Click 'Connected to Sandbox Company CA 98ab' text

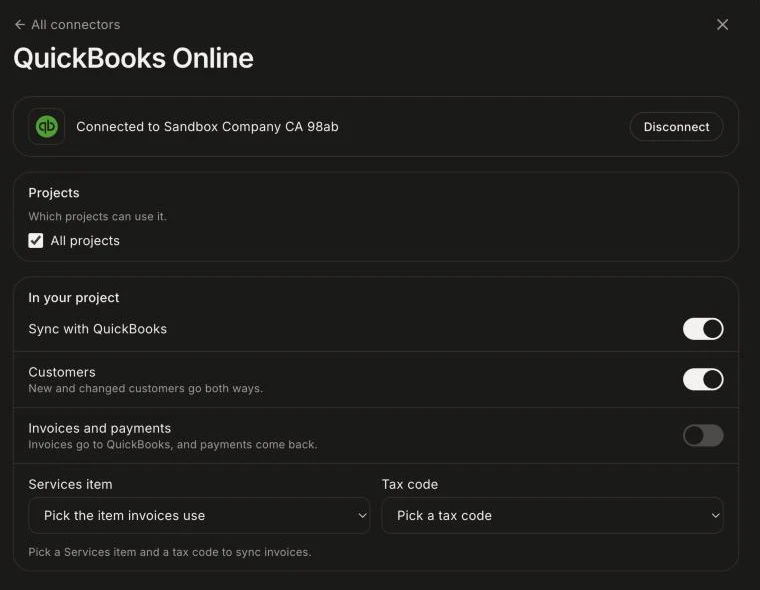pos(207,127)
